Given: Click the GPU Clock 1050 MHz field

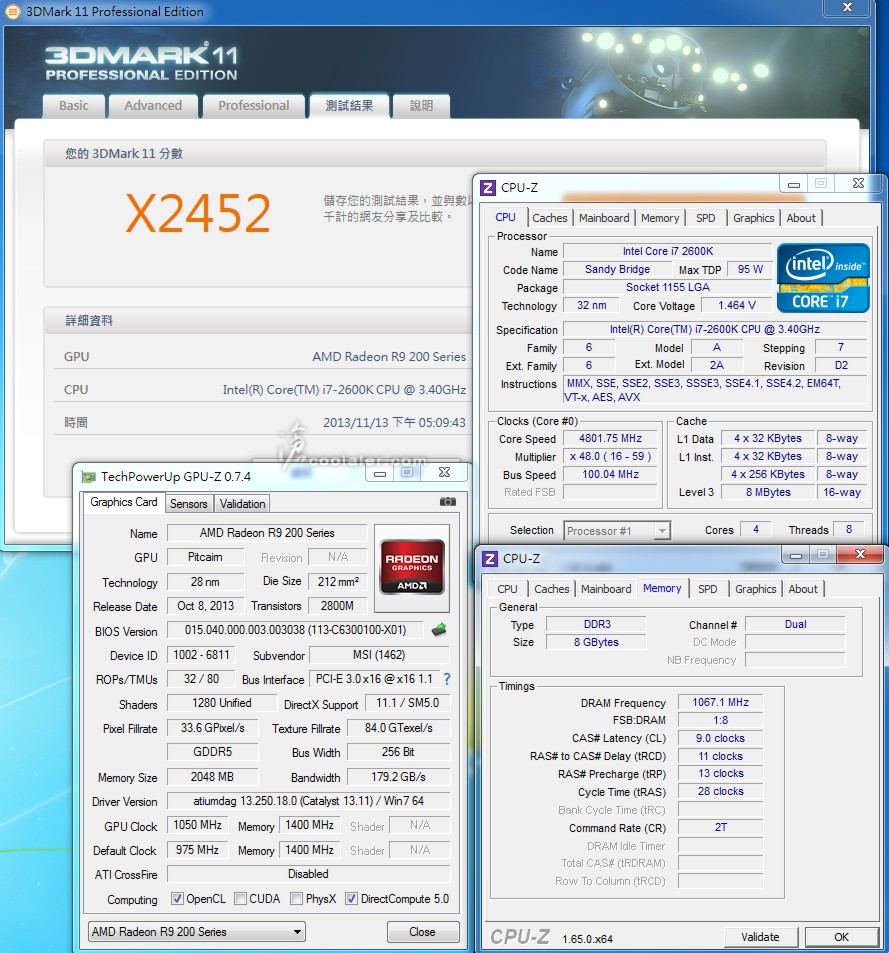Looking at the screenshot, I should point(197,825).
